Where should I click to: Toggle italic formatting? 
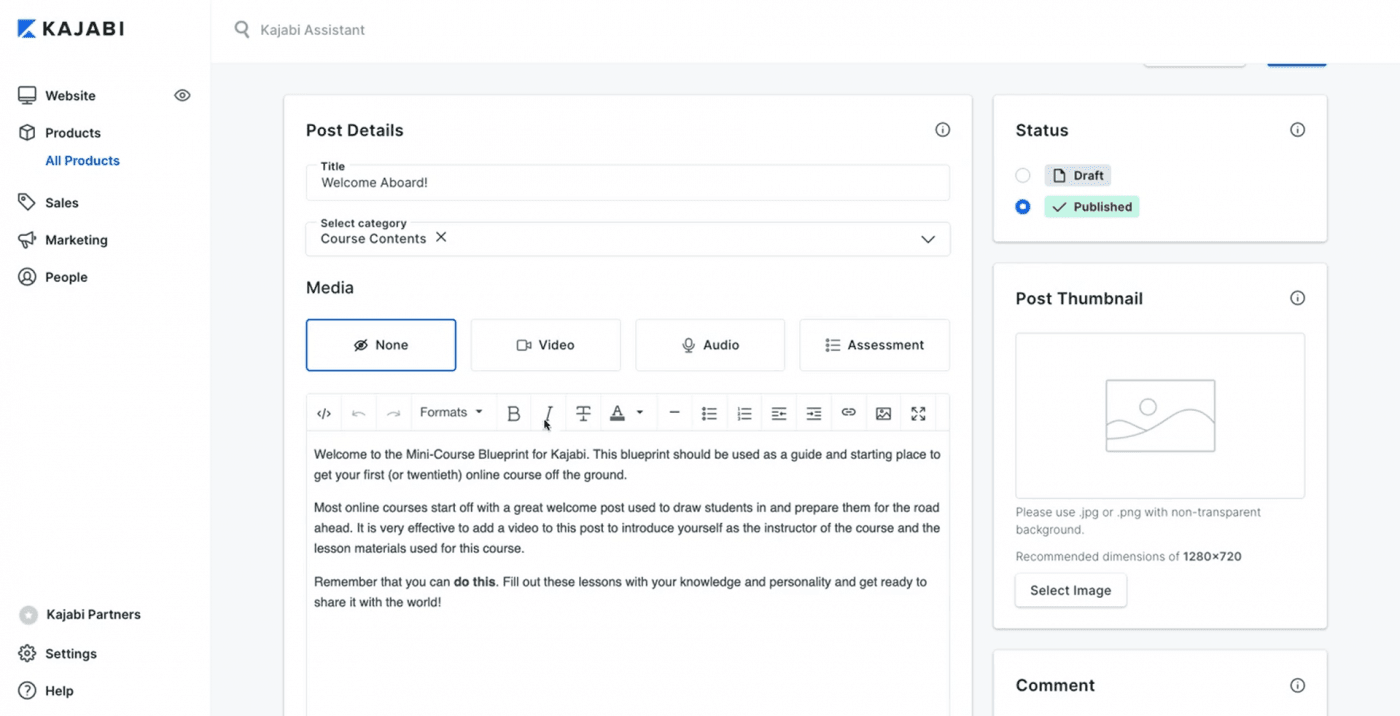coord(548,413)
